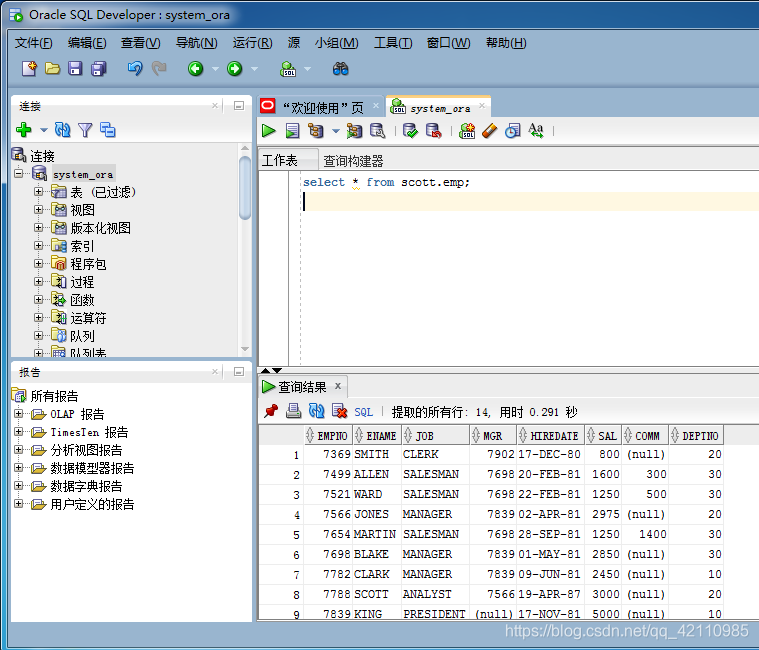Click the Rollback icon in worksheet toolbar
The width and height of the screenshot is (759, 650).
coord(433,131)
